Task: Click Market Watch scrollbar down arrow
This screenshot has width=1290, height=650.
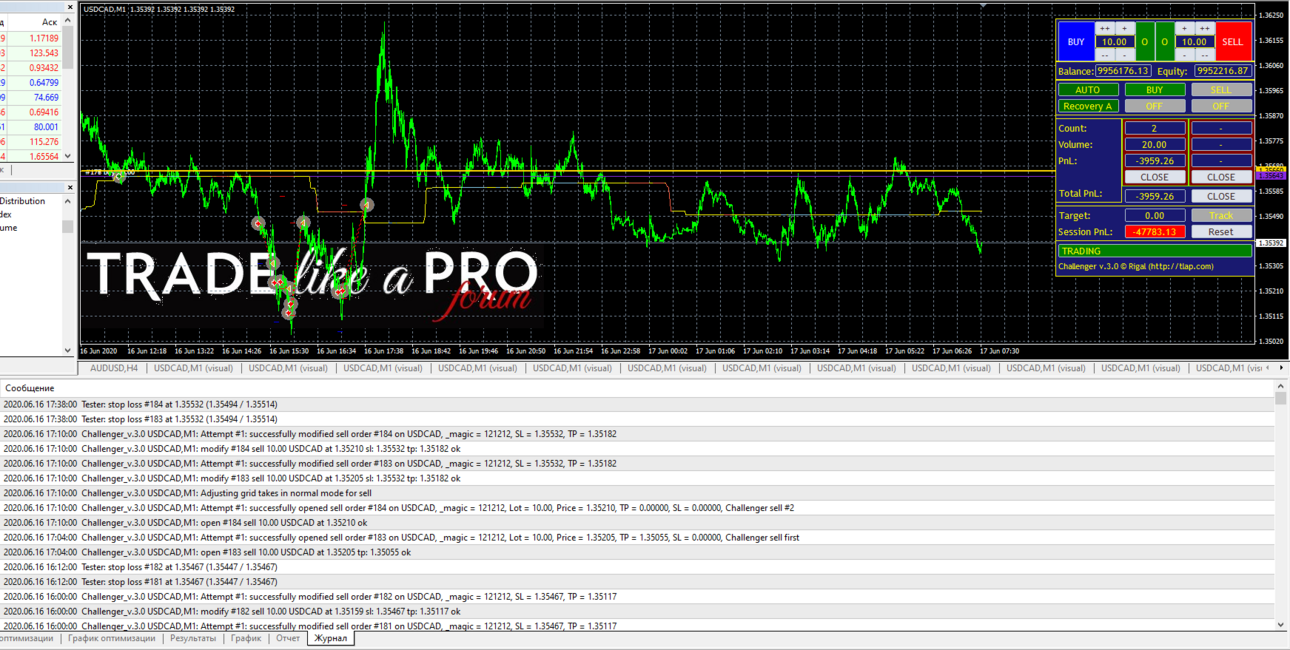Action: point(68,156)
